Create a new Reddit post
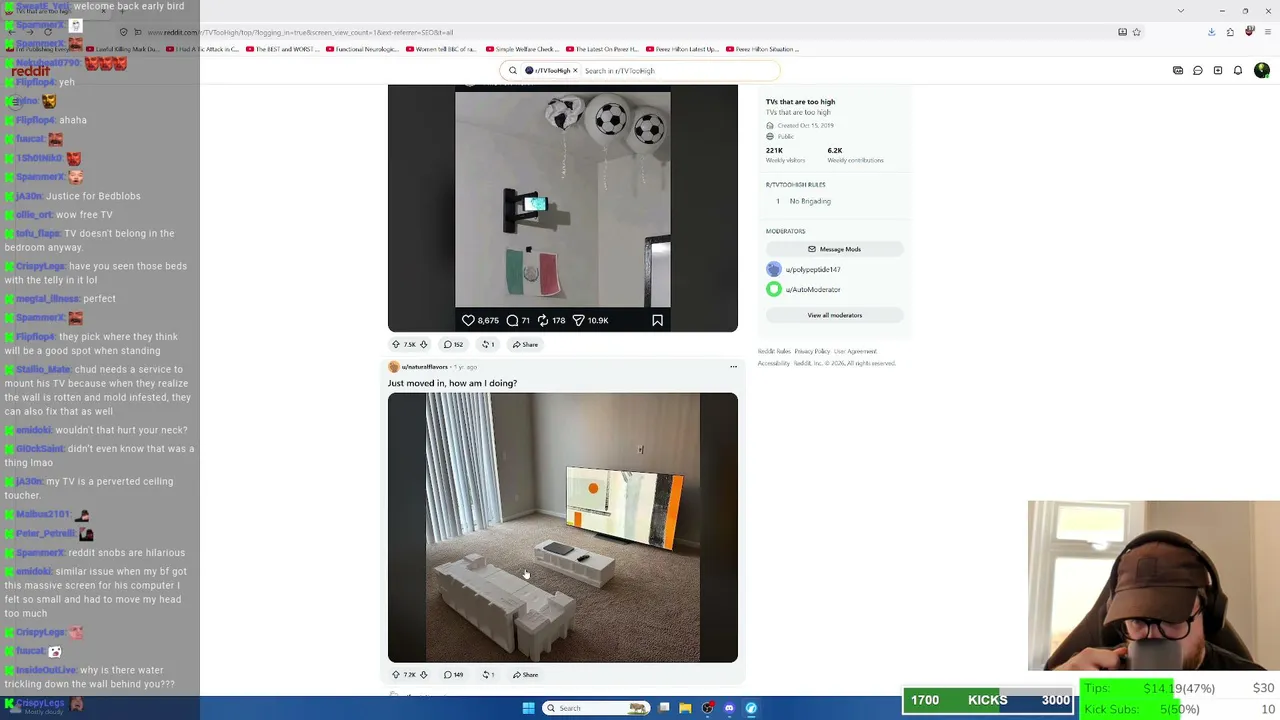Screen dimensions: 1280x720 tap(1218, 71)
